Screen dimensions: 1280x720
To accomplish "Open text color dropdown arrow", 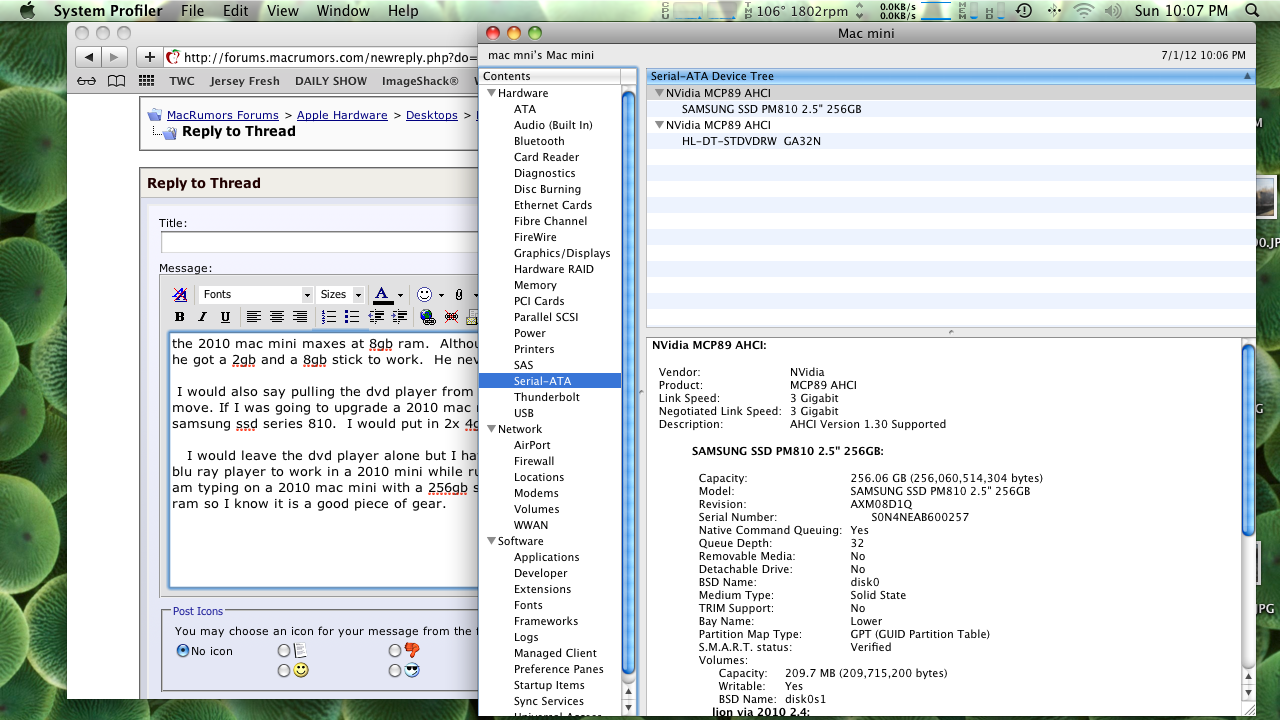I will coord(400,296).
